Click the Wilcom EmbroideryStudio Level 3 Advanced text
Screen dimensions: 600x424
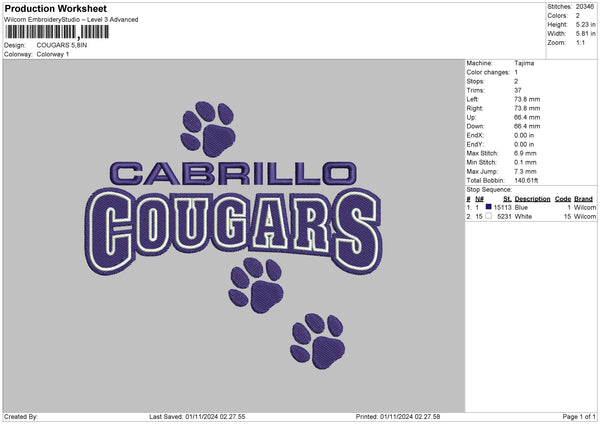click(x=71, y=20)
